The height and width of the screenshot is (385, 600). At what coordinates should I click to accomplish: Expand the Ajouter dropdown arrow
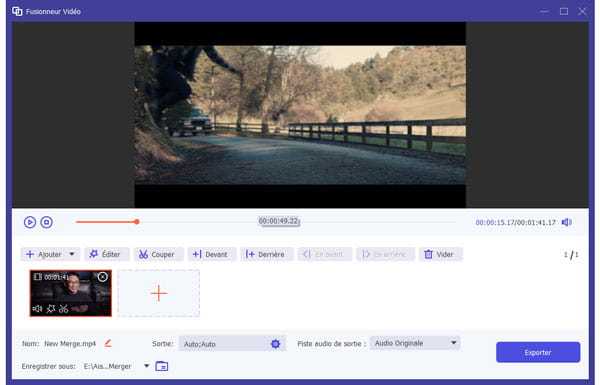tap(72, 254)
